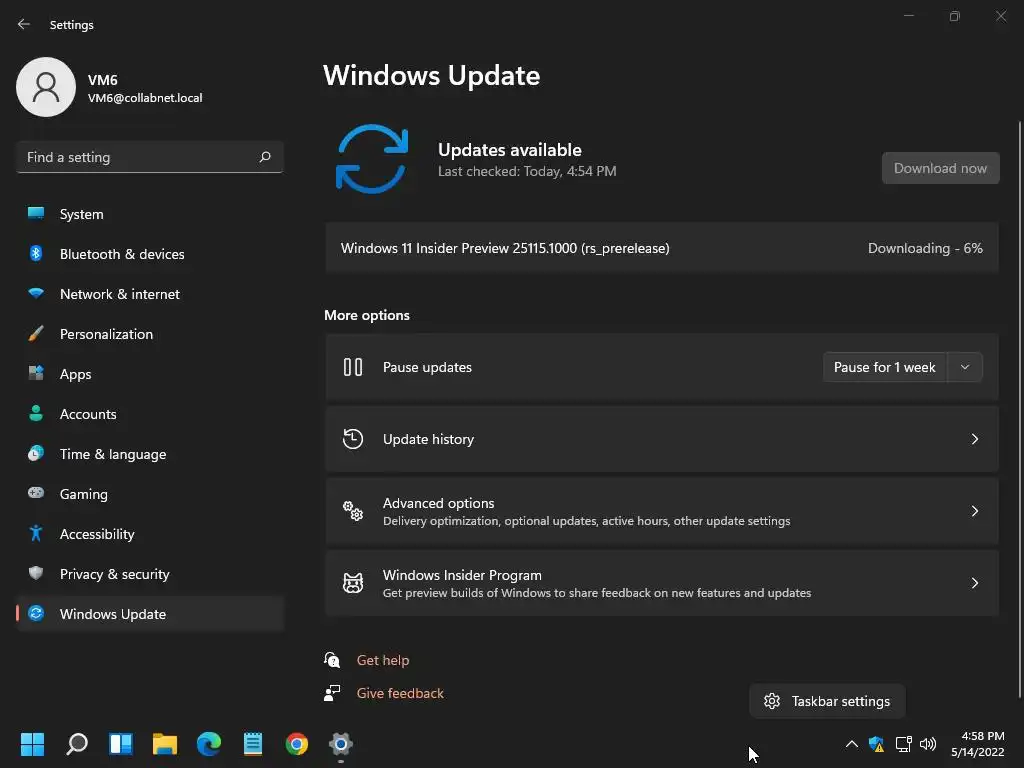The image size is (1024, 768).
Task: Select System in settings sidebar
Action: tap(150, 214)
